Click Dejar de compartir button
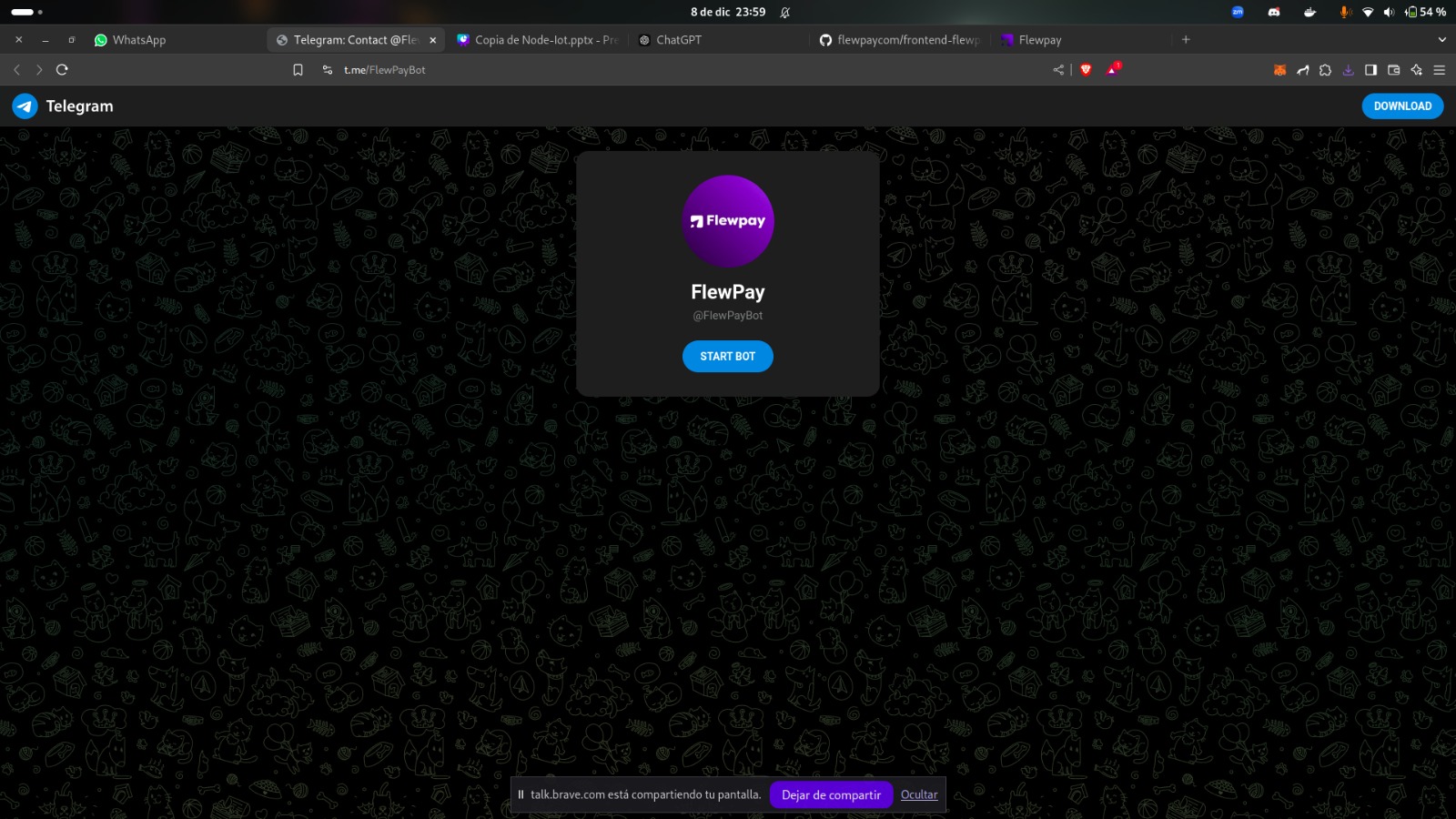1456x819 pixels. (x=832, y=794)
